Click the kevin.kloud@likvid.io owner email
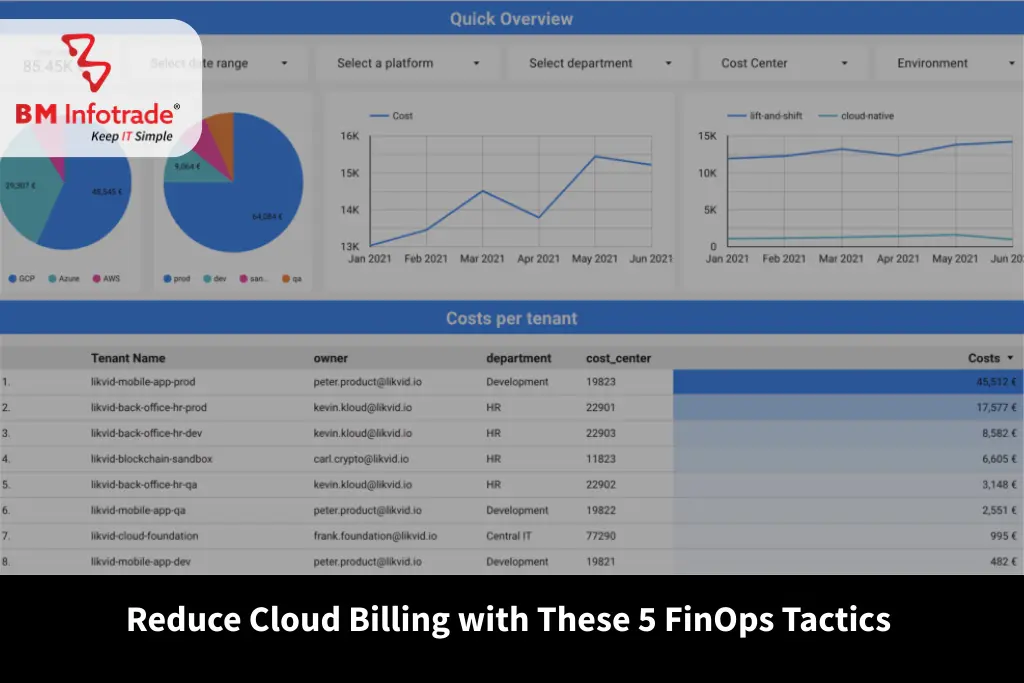The height and width of the screenshot is (683, 1024). pos(363,408)
